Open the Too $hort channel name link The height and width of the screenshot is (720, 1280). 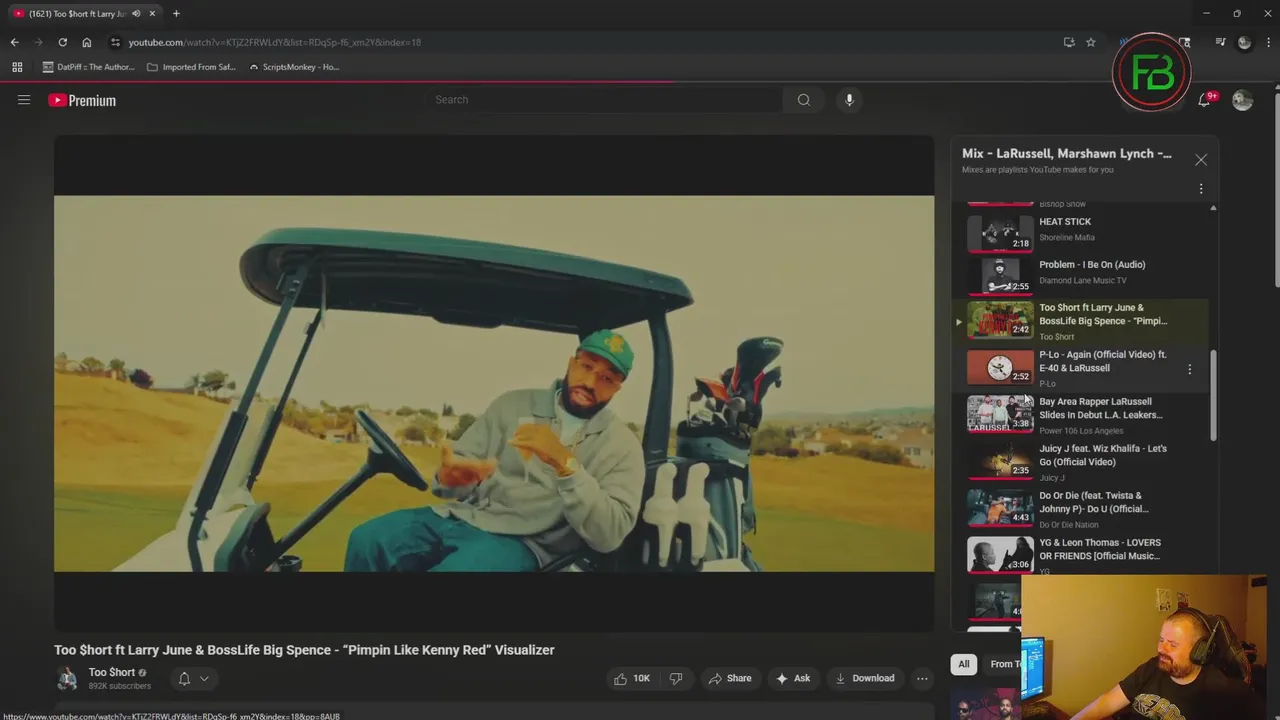pos(111,672)
